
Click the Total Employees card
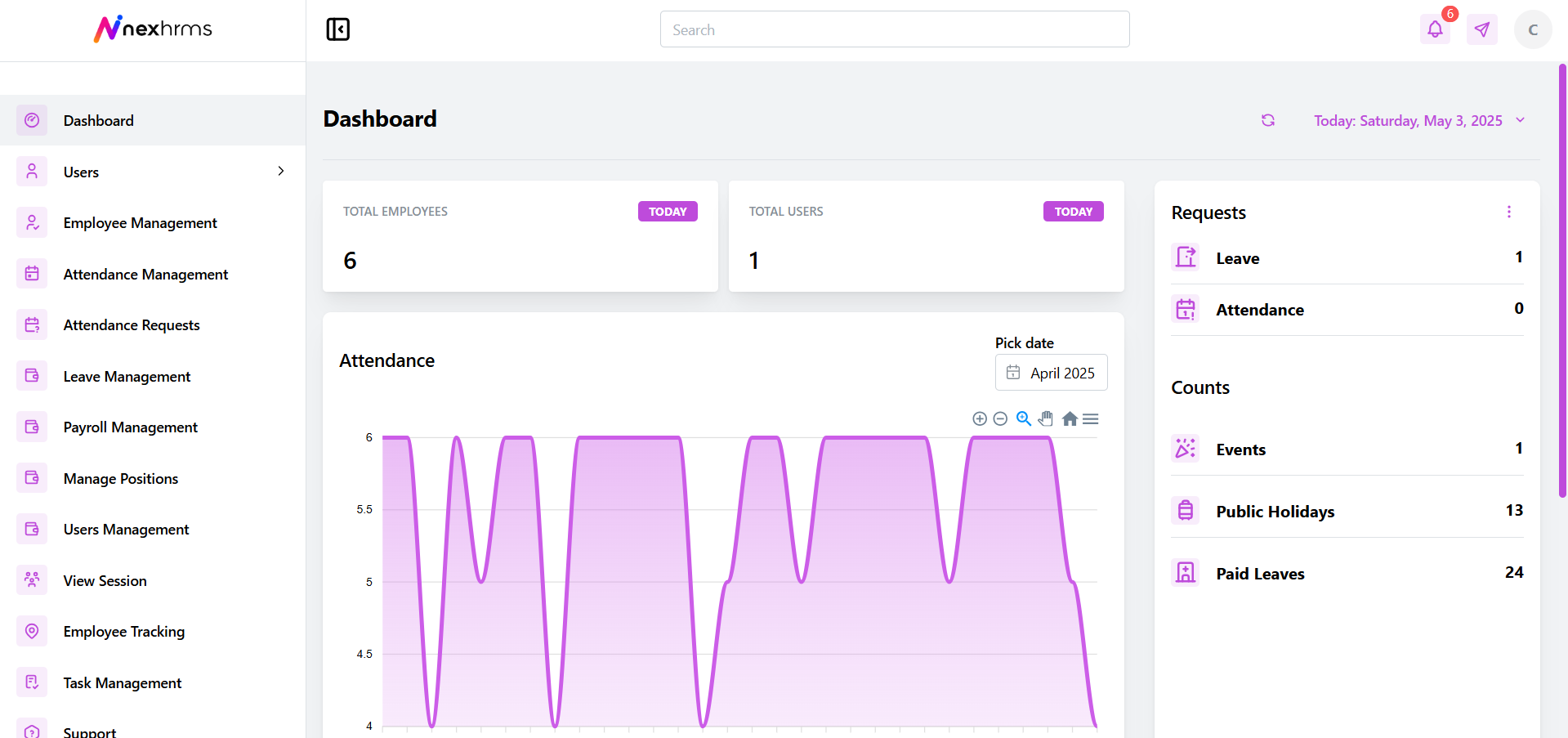[x=520, y=236]
